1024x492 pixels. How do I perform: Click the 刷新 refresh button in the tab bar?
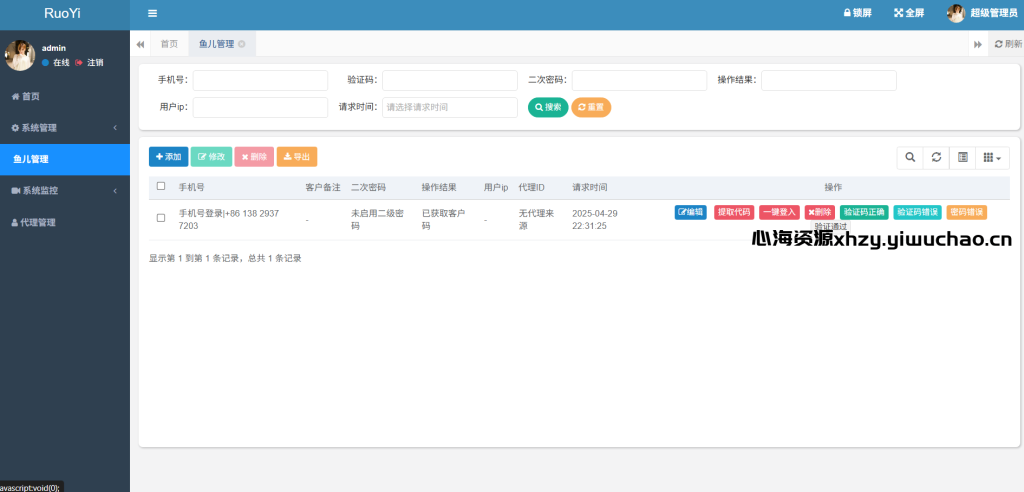(1008, 44)
